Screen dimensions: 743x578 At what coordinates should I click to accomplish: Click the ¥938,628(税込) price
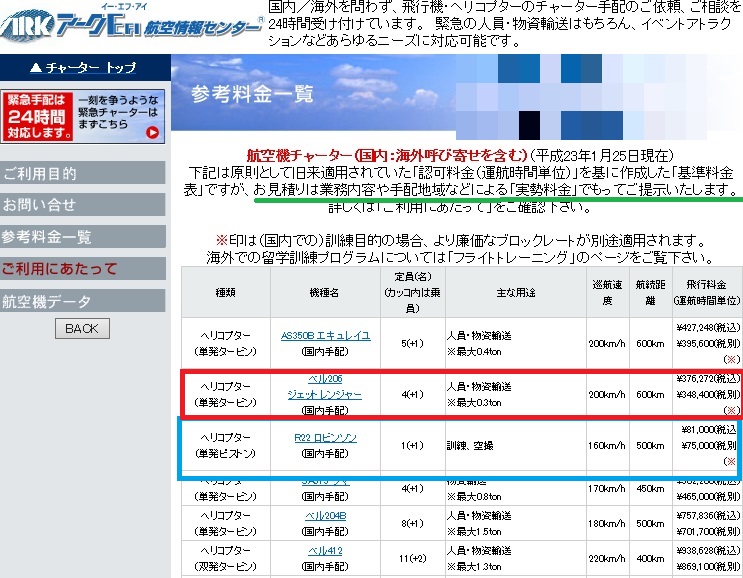click(708, 551)
